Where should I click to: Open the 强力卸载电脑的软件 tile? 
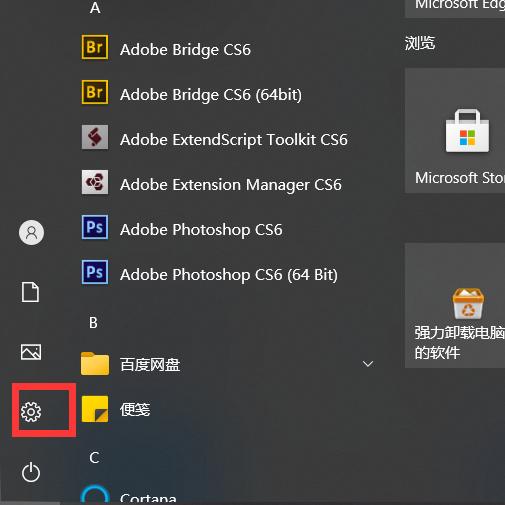click(x=455, y=305)
